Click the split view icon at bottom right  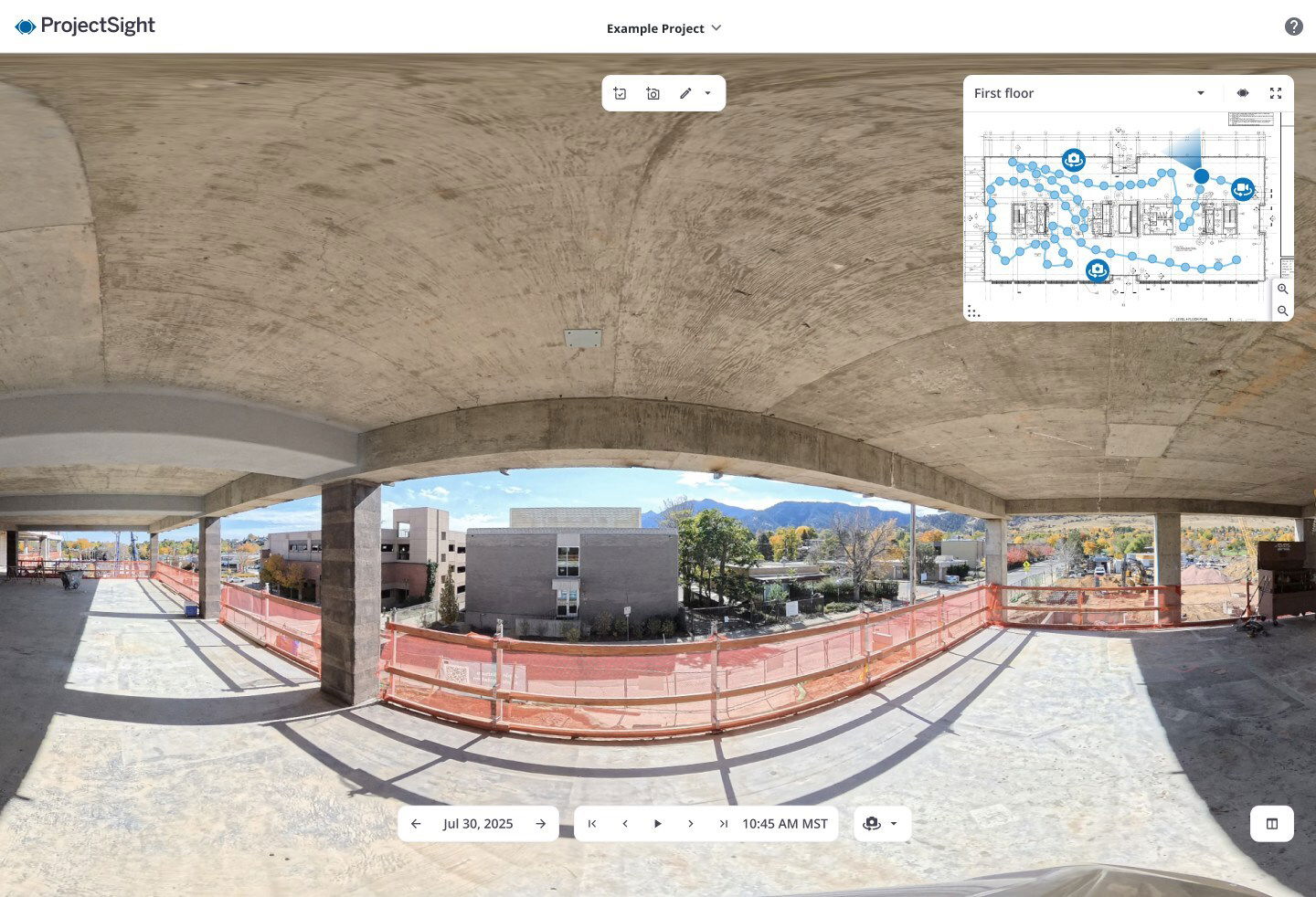click(x=1272, y=823)
